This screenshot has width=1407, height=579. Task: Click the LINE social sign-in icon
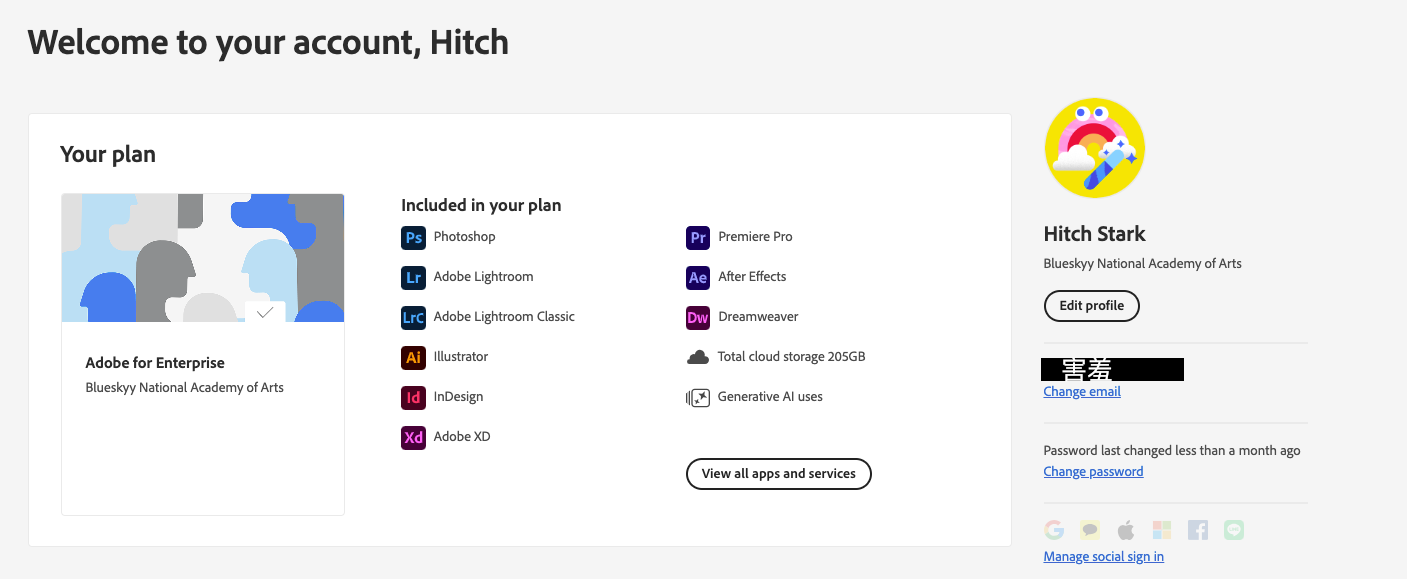1234,530
